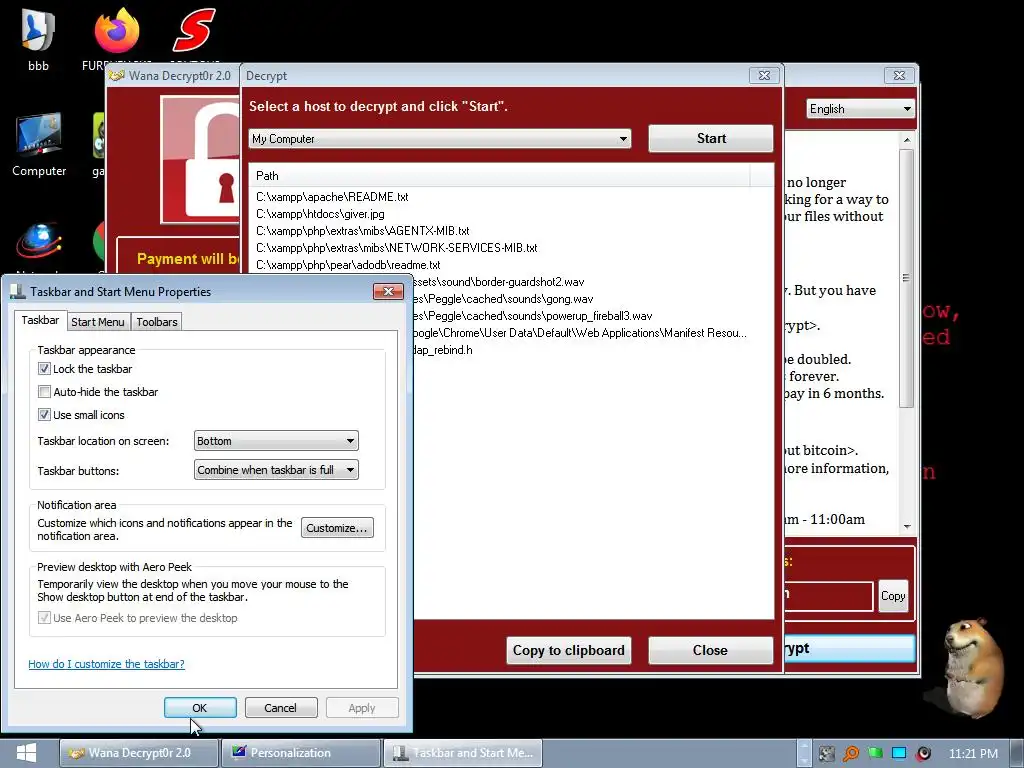Click the green flag tray icon
The width and height of the screenshot is (1024, 768).
click(875, 754)
